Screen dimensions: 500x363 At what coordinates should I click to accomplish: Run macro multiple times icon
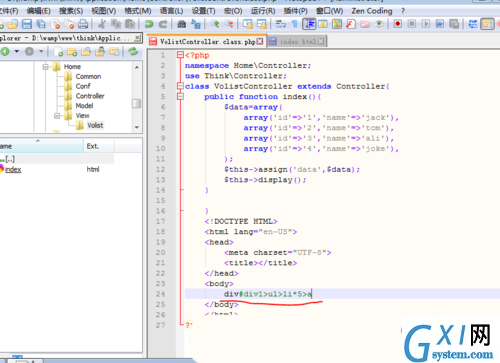click(x=440, y=24)
